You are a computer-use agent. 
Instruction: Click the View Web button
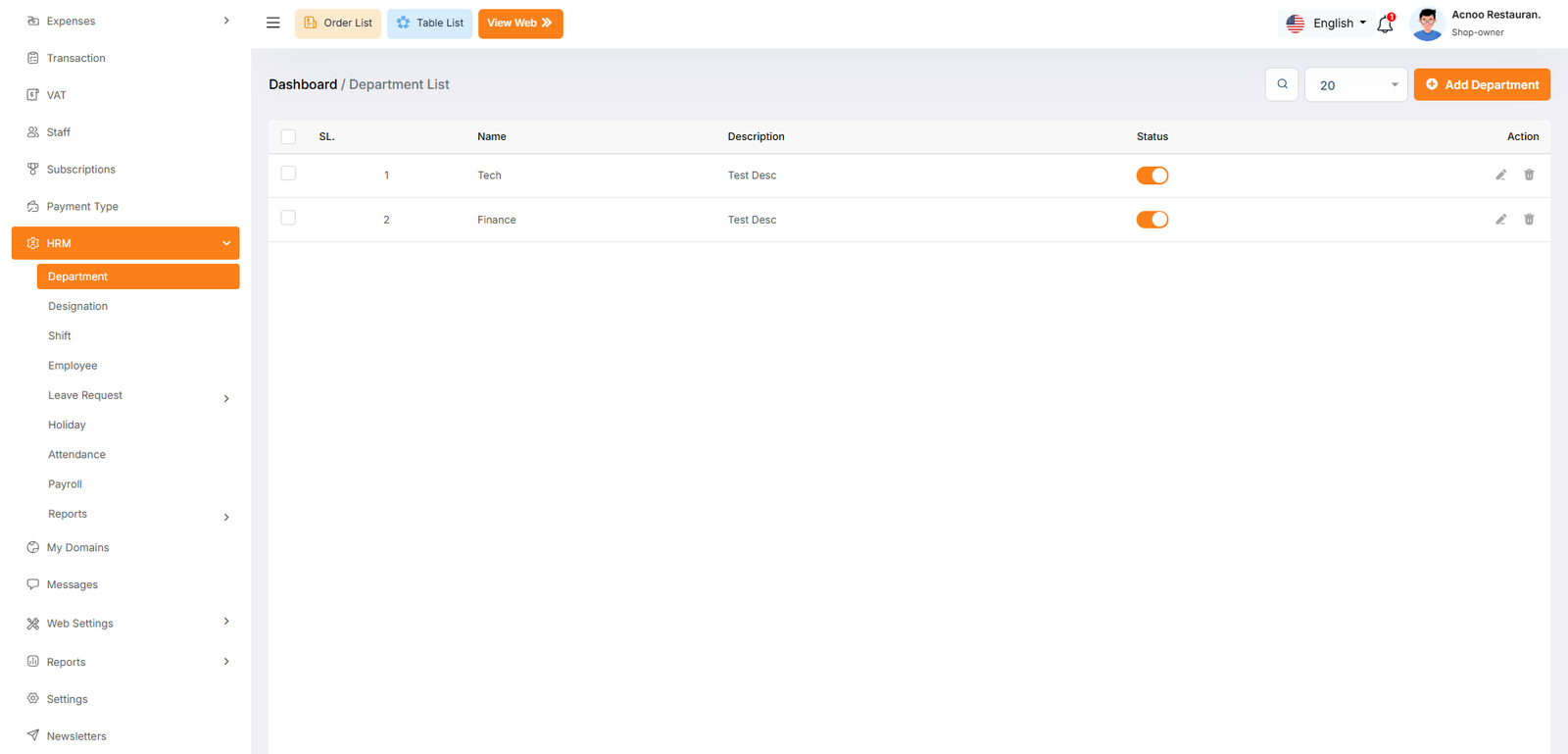coord(520,24)
